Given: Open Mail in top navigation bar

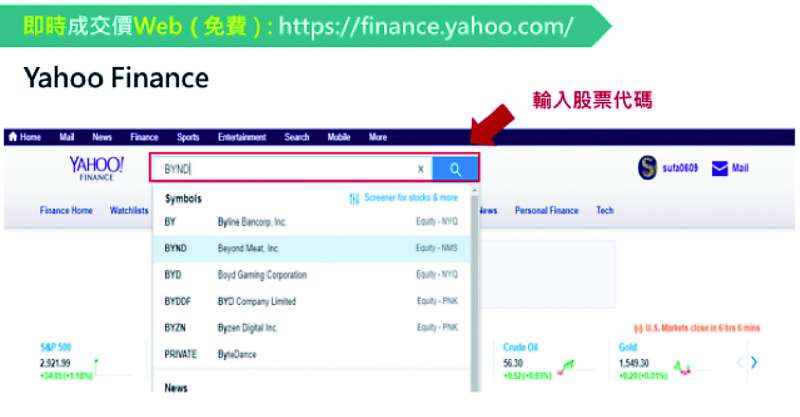Looking at the screenshot, I should point(67,137).
